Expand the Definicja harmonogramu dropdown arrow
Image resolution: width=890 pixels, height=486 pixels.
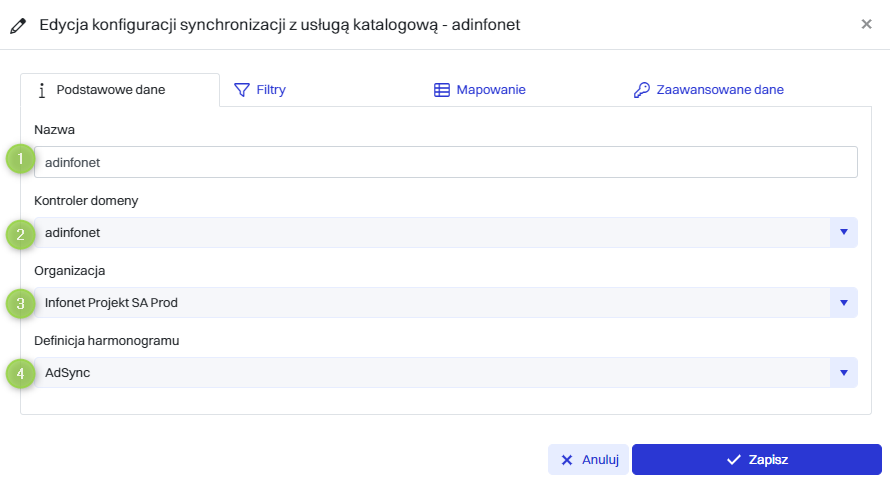click(x=843, y=373)
